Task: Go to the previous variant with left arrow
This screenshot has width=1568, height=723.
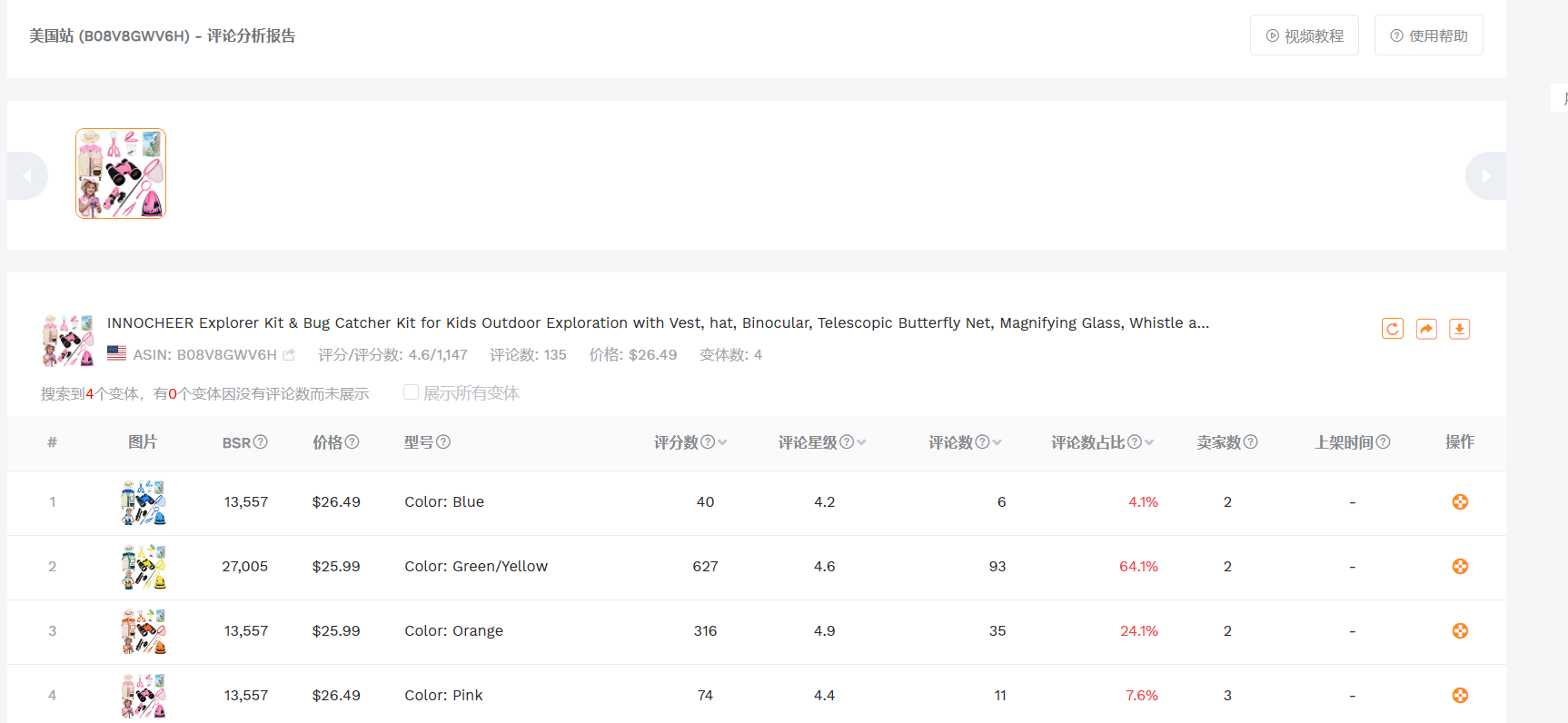Action: click(x=27, y=175)
